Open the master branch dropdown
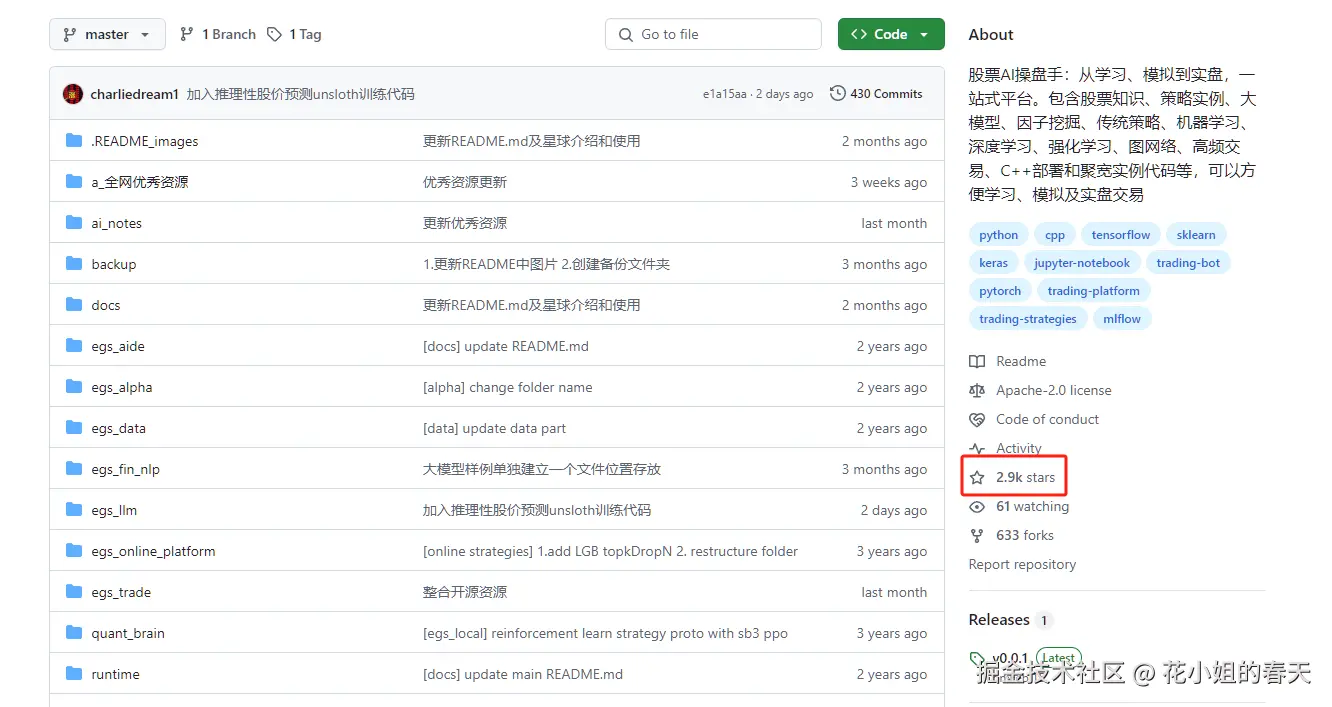Viewport: 1332px width, 707px height. coord(107,34)
